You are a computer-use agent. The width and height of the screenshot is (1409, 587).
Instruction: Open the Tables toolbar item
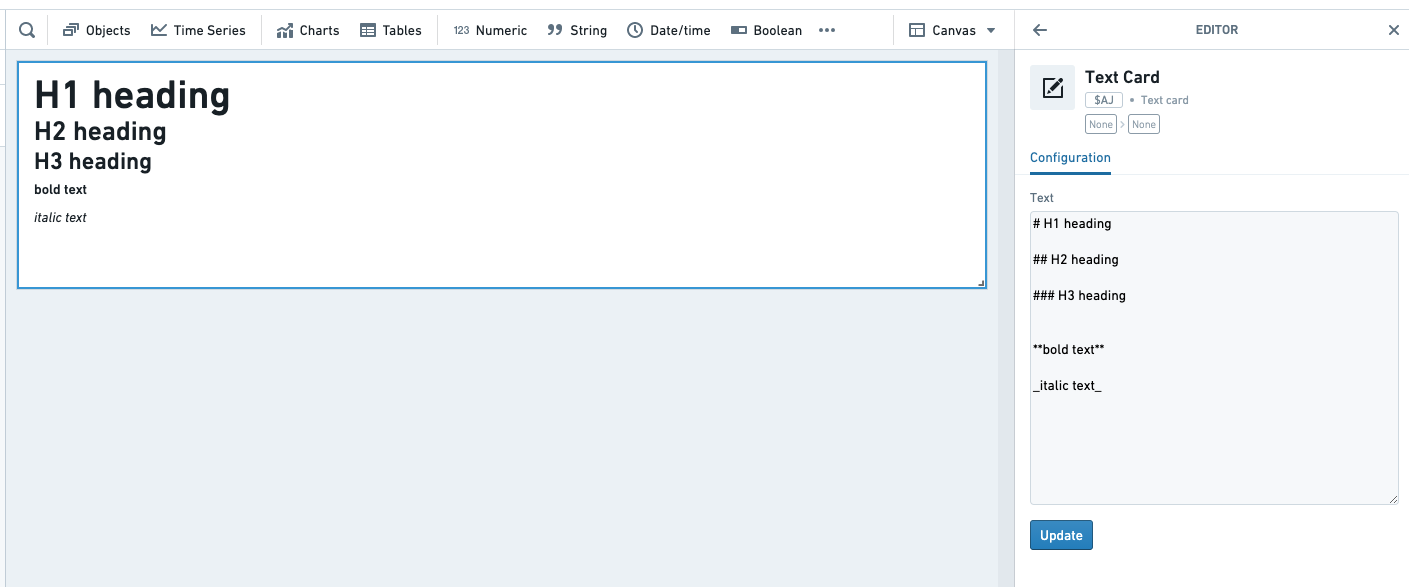point(391,30)
